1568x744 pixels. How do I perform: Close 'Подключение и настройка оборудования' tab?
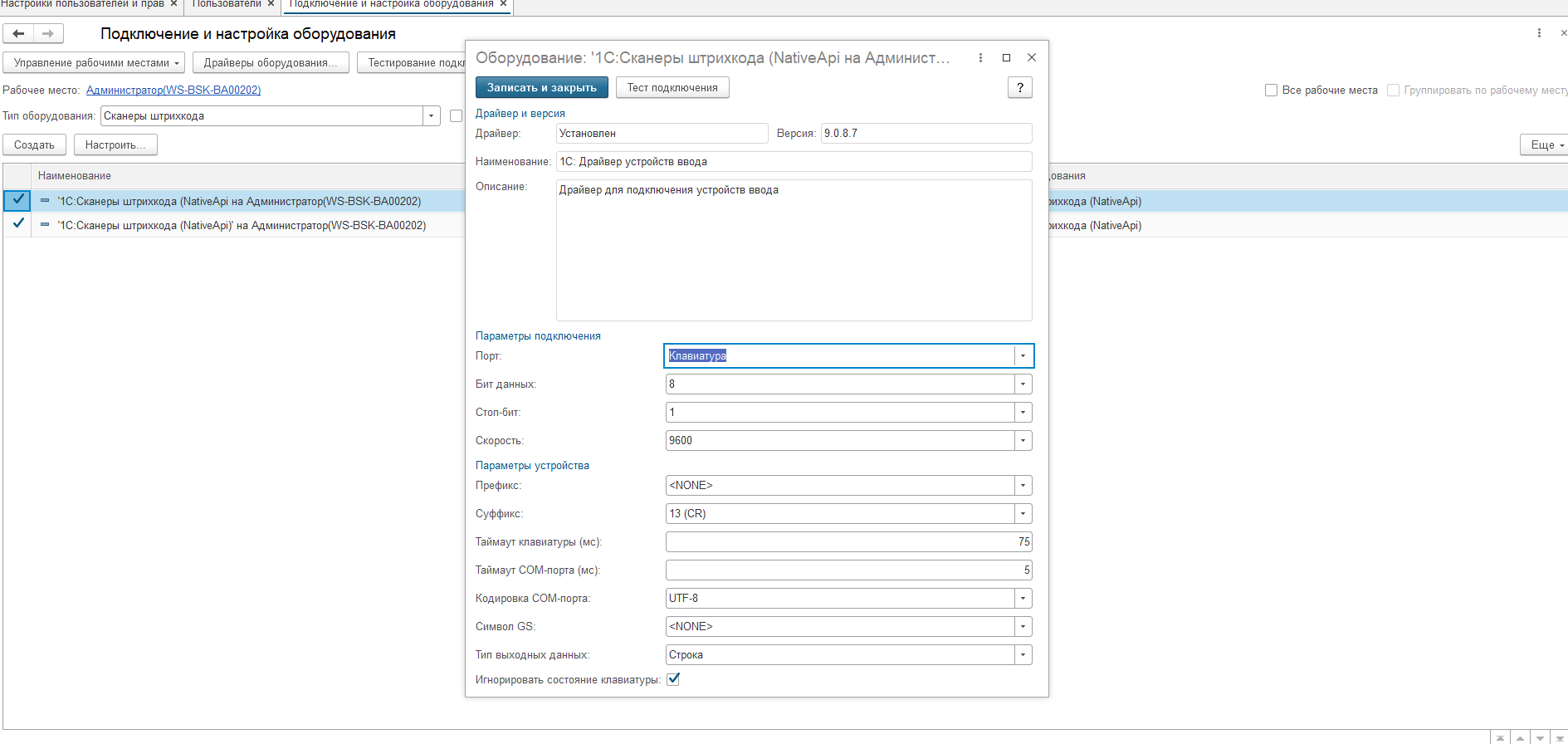click(503, 4)
